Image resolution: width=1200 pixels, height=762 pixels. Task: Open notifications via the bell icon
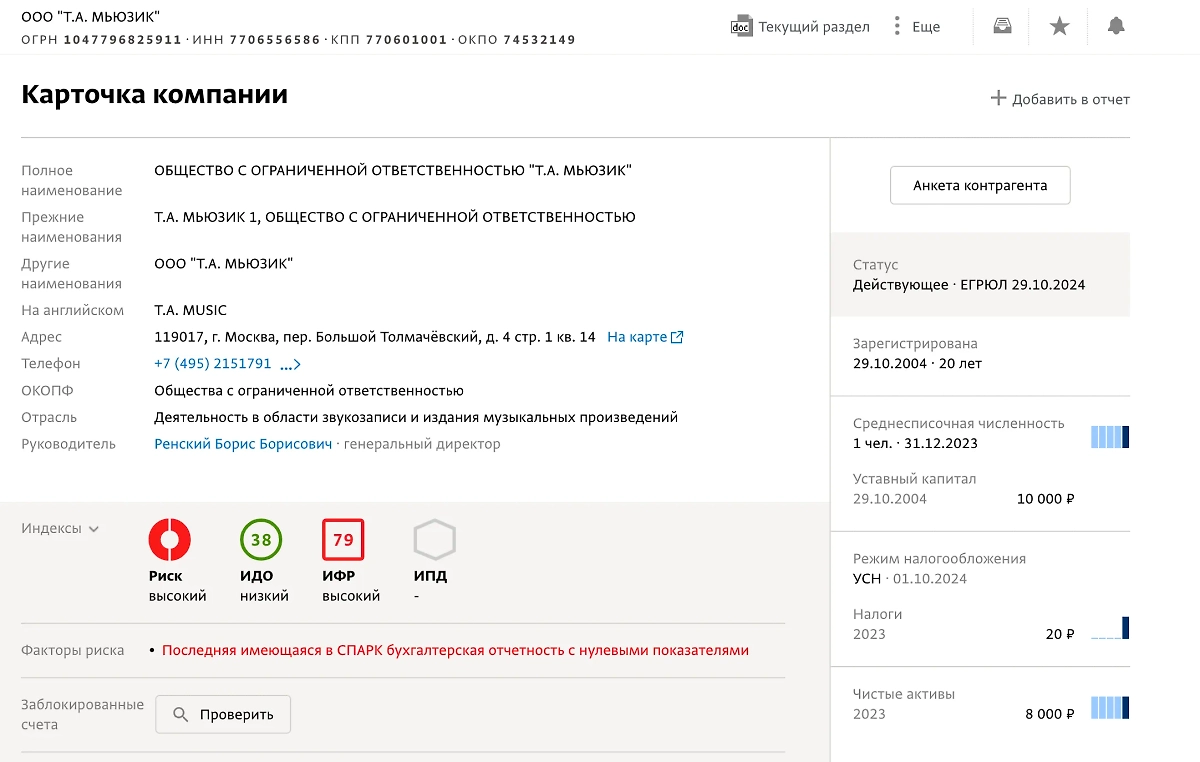tap(1116, 26)
